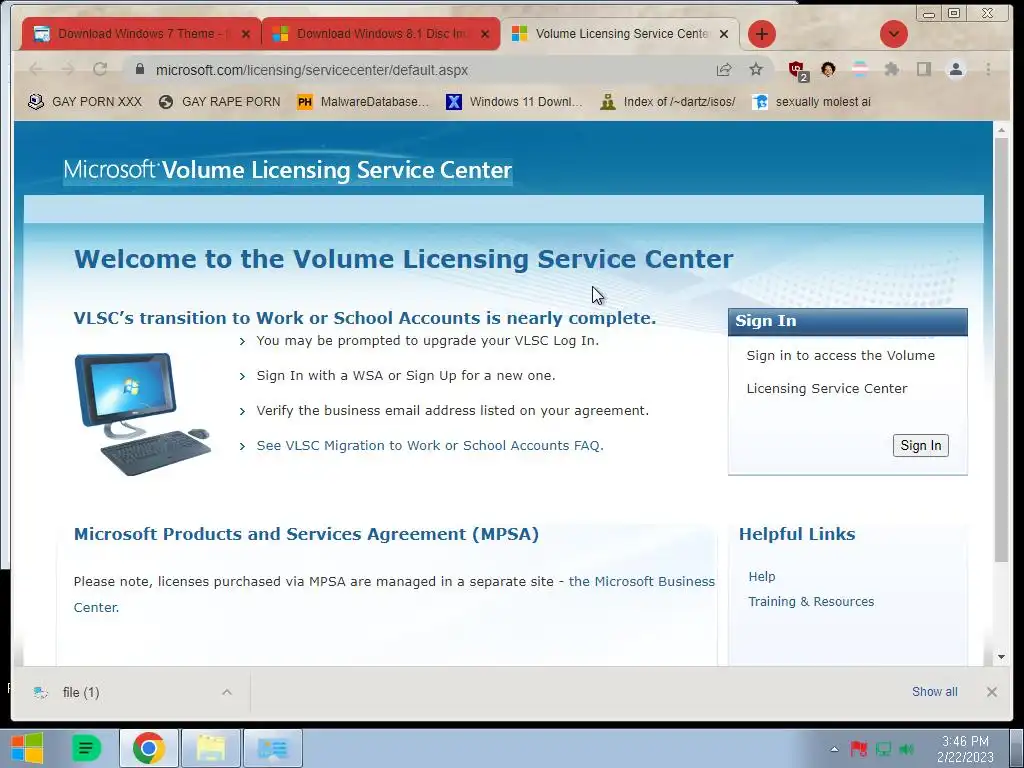This screenshot has width=1024, height=768.
Task: Click Show all downloads
Action: coord(935,692)
